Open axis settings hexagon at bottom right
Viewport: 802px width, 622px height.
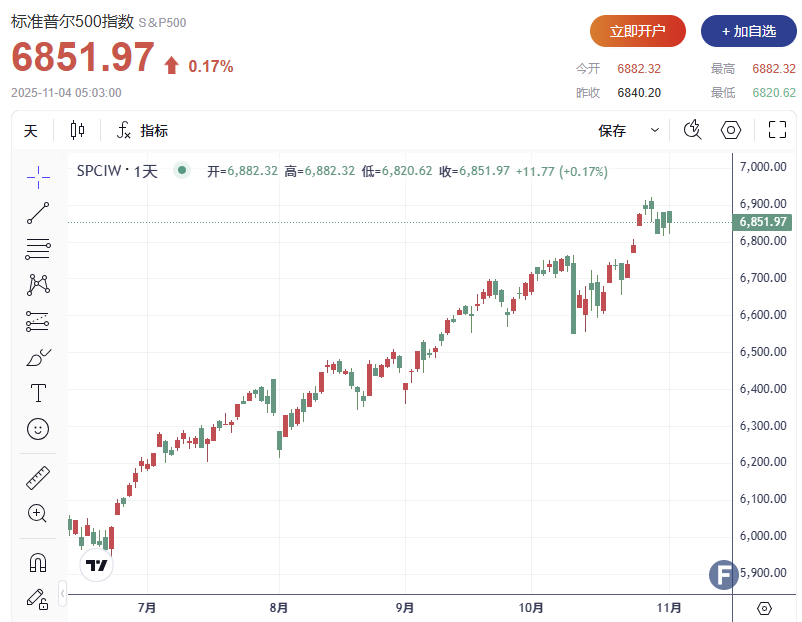[764, 608]
